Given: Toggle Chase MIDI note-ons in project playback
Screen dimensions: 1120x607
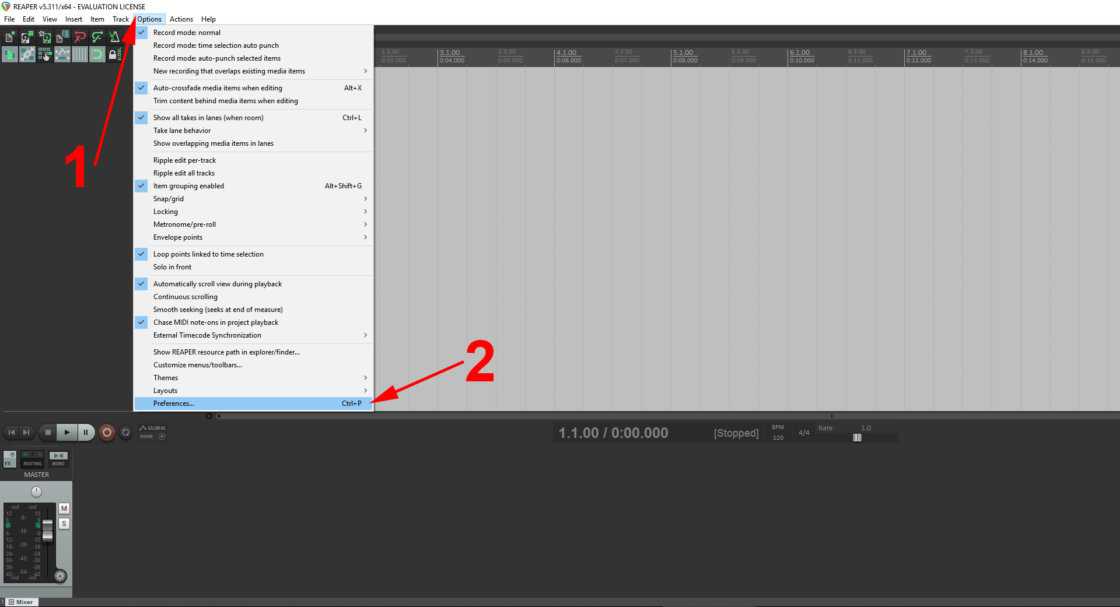Looking at the screenshot, I should (253, 322).
